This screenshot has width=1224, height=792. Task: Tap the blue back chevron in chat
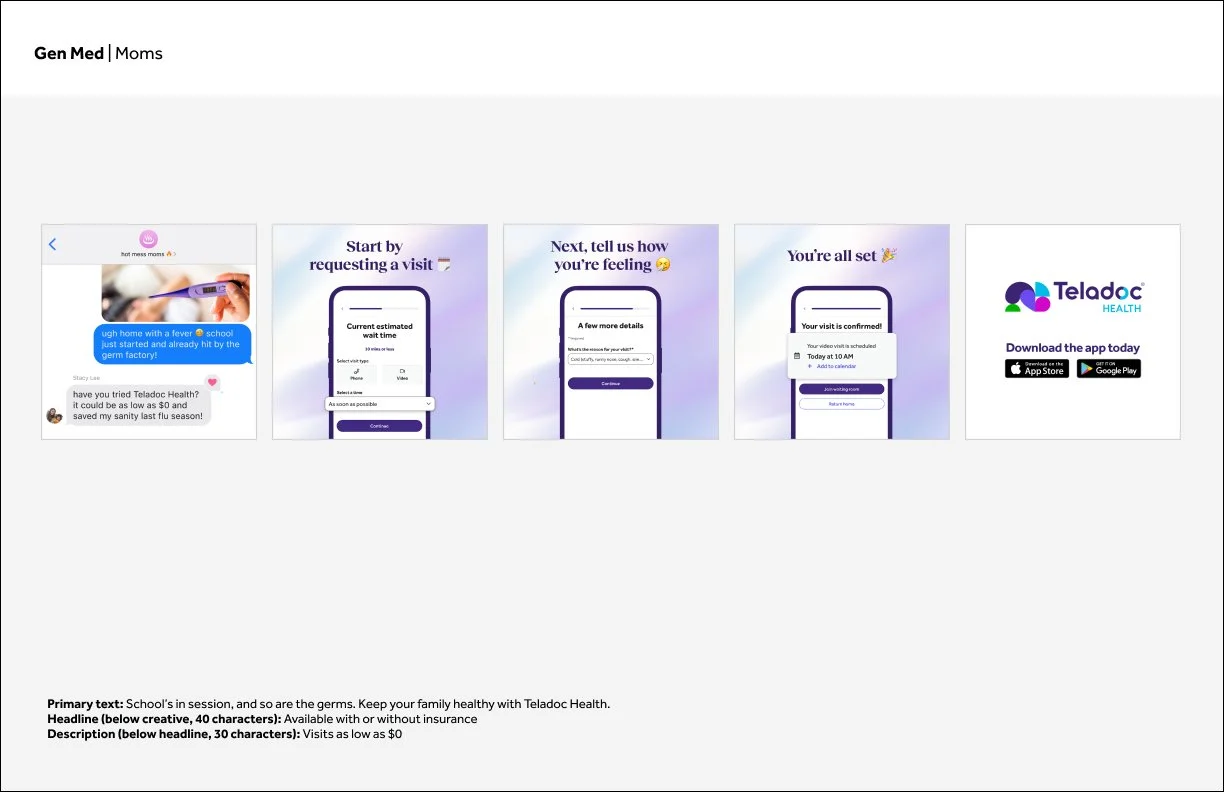click(x=52, y=244)
